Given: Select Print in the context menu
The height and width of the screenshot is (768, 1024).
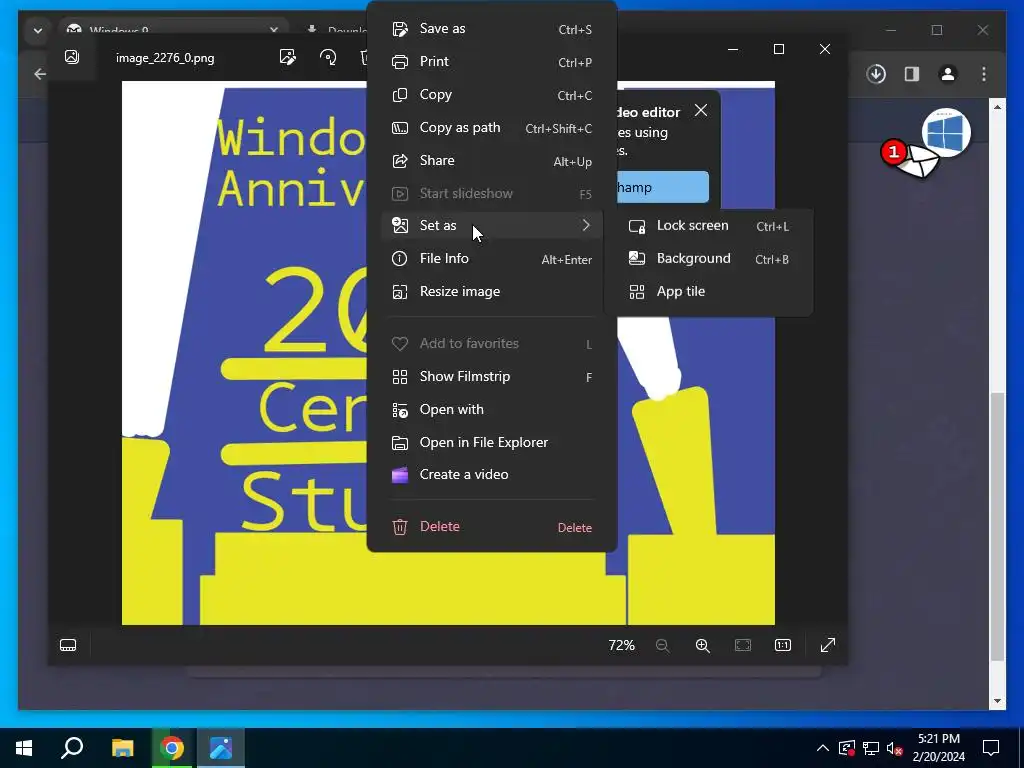Looking at the screenshot, I should click(492, 61).
